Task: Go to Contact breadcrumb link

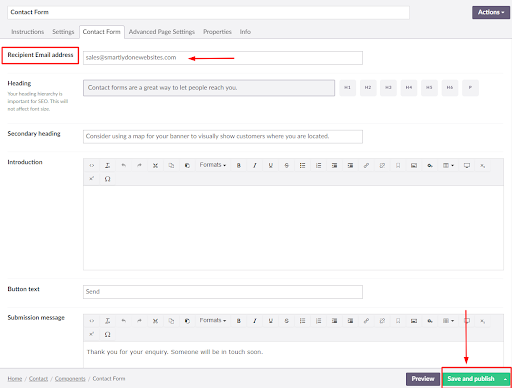Action: click(x=38, y=379)
